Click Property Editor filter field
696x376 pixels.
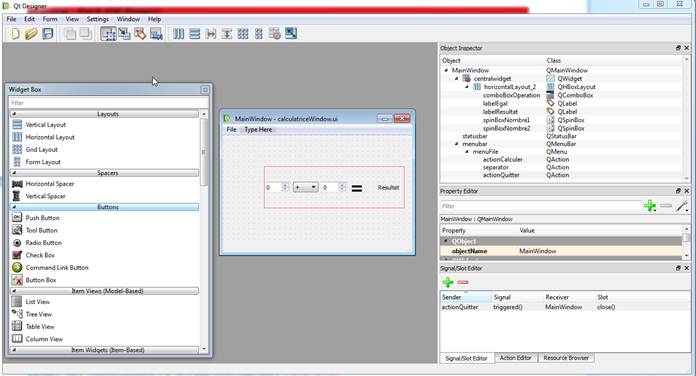coord(540,206)
